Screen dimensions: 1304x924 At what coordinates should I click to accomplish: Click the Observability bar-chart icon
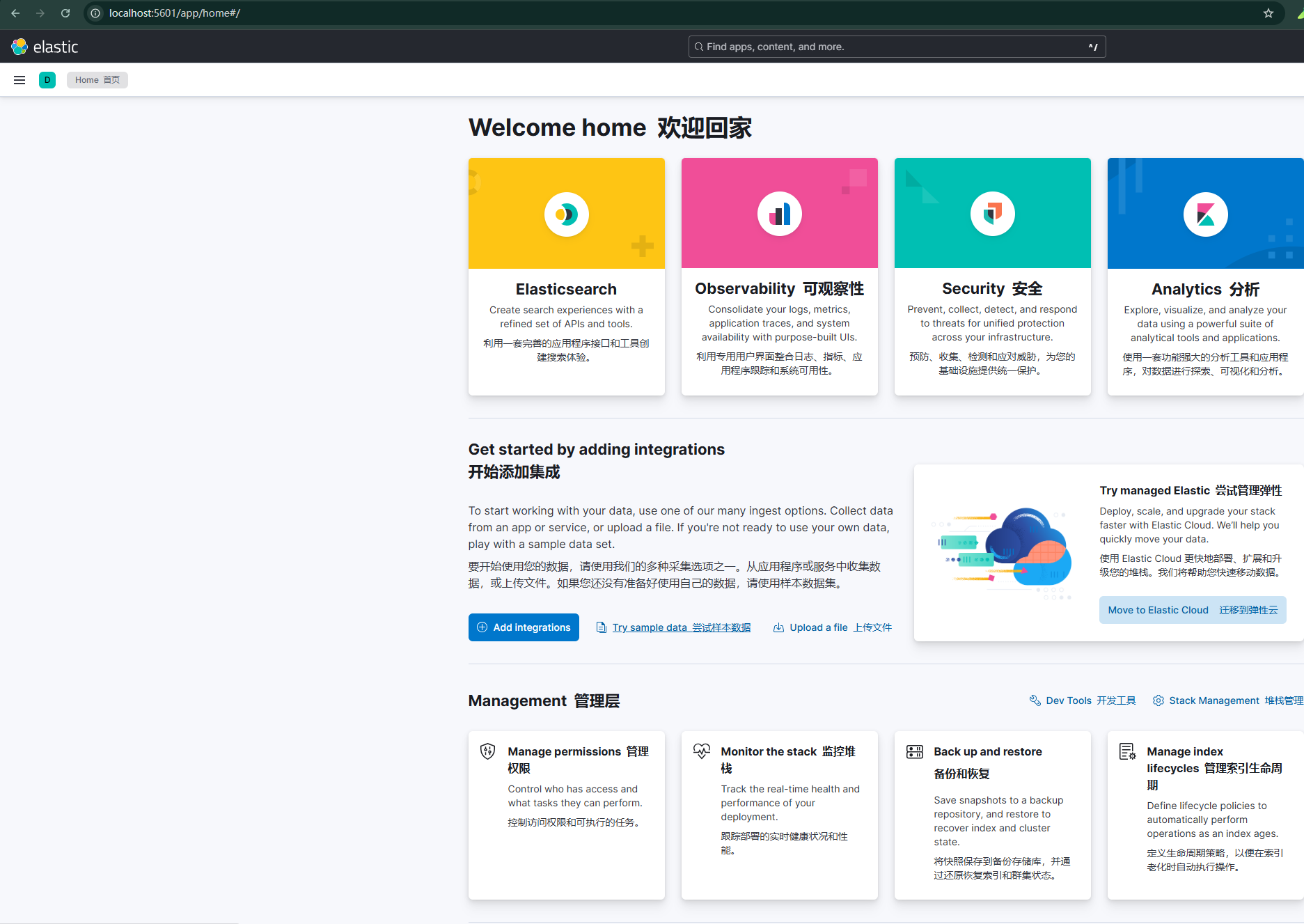(x=779, y=214)
